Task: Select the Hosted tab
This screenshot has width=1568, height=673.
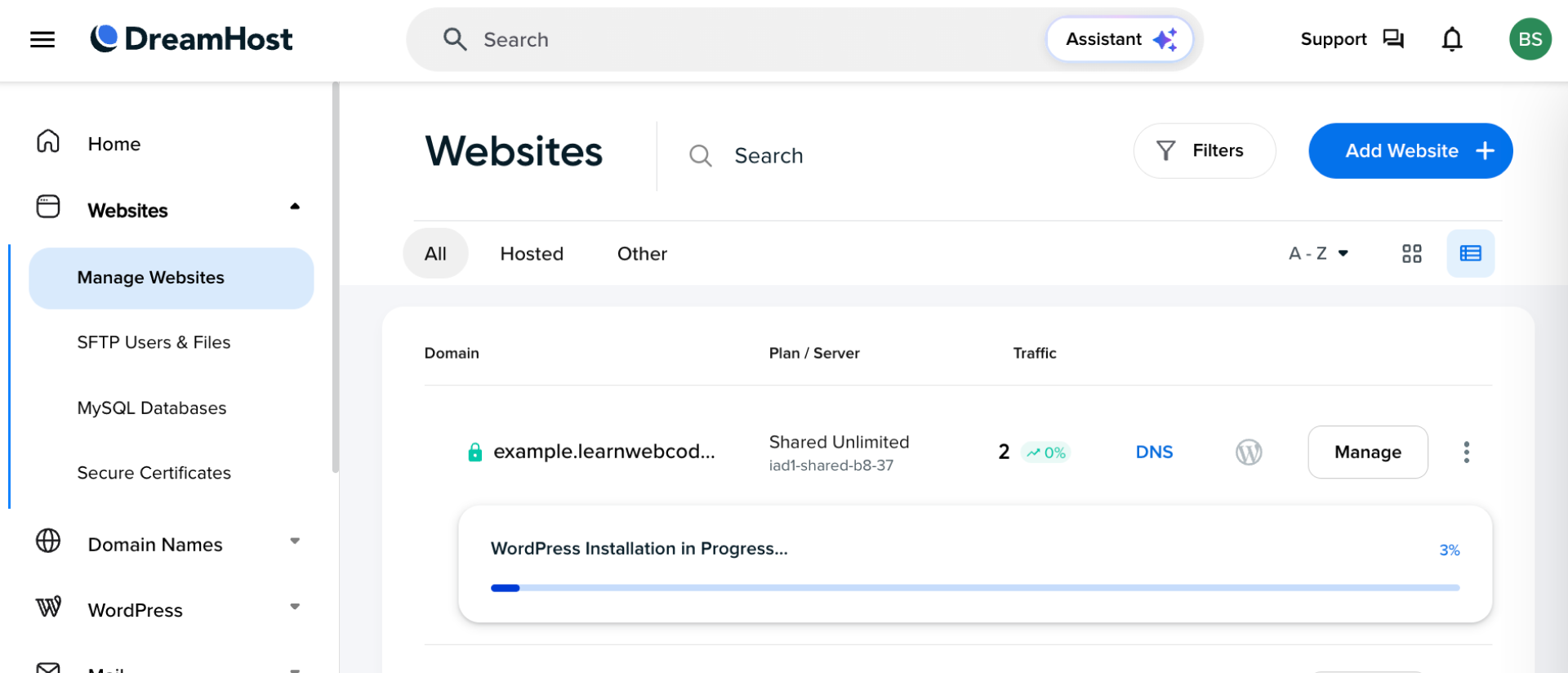Action: click(x=532, y=254)
